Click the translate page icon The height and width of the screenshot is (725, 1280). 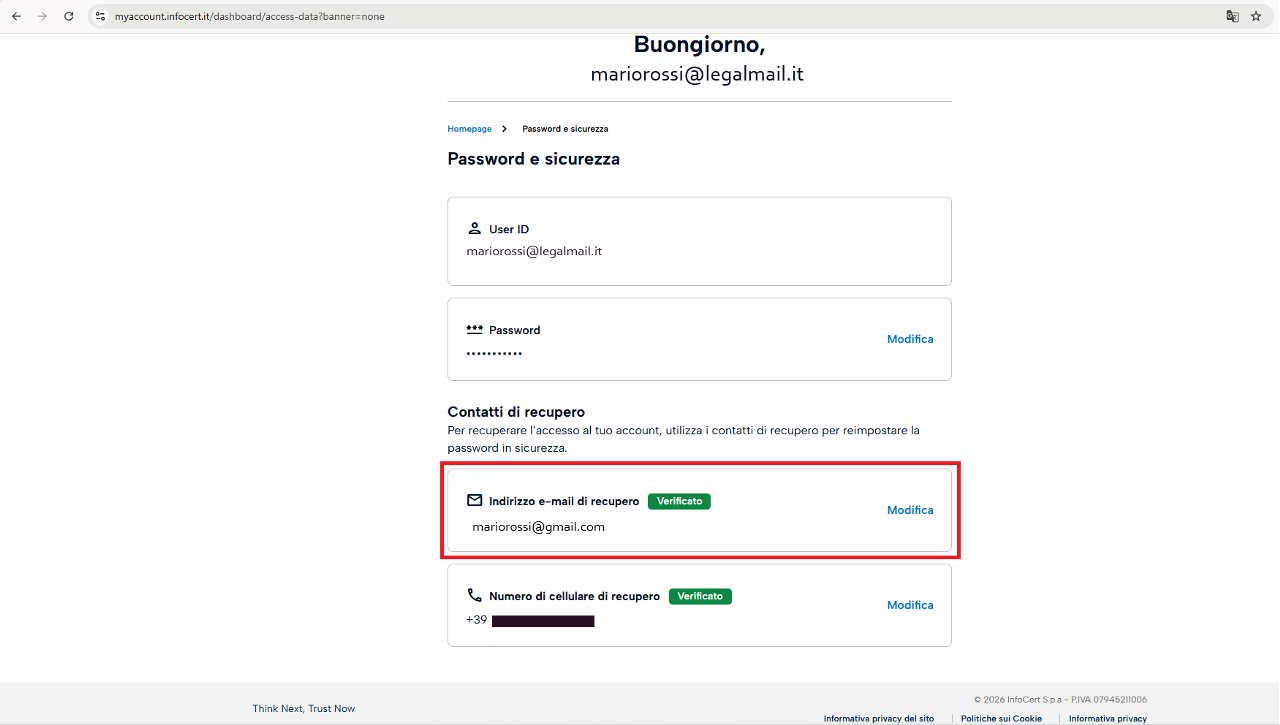pyautogui.click(x=1233, y=16)
